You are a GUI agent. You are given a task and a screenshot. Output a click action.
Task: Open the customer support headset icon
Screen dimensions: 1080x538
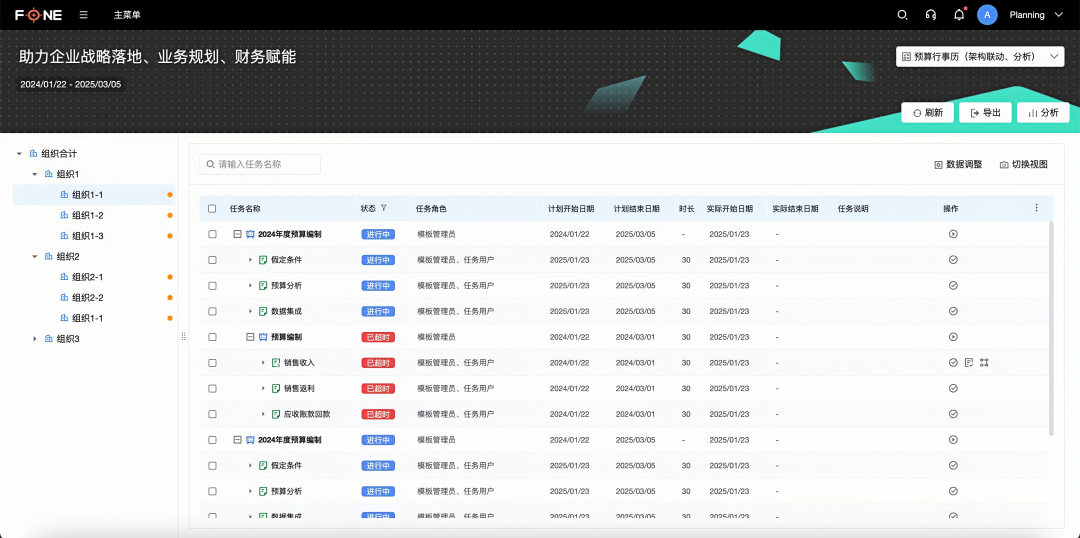pos(931,14)
